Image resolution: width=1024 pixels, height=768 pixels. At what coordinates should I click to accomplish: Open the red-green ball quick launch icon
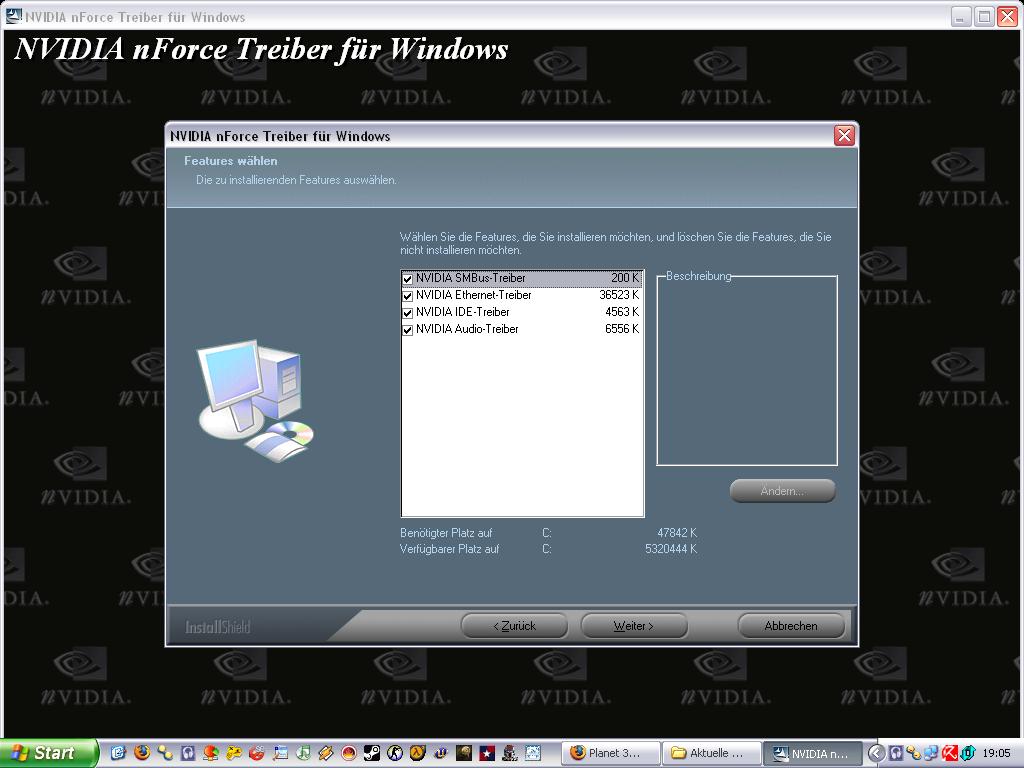pos(210,753)
